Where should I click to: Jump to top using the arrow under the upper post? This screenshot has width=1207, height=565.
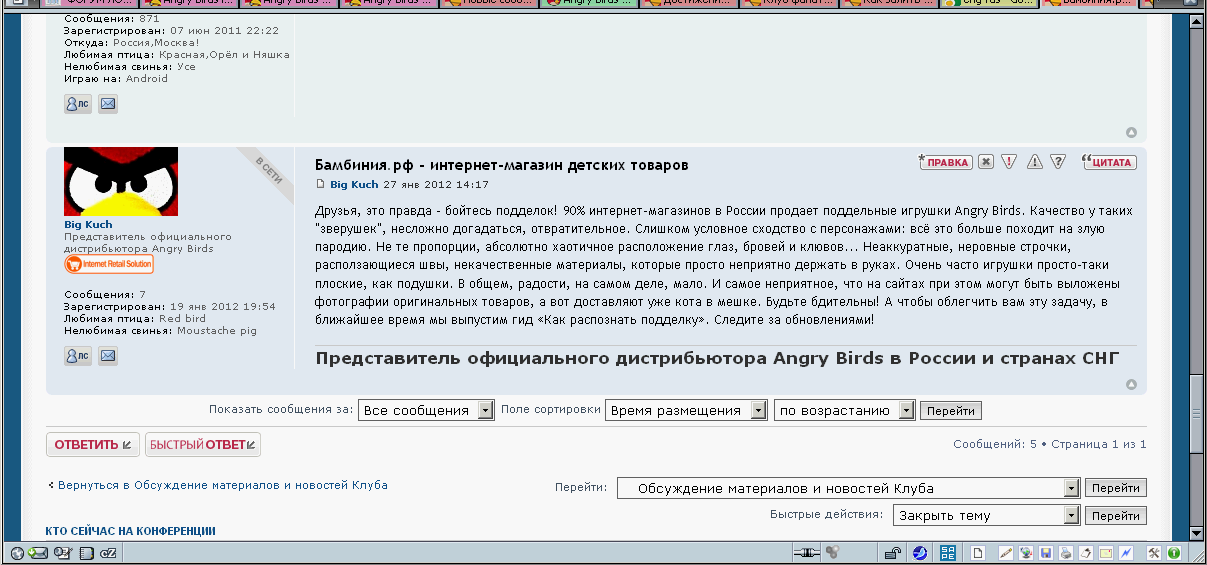click(x=1131, y=132)
